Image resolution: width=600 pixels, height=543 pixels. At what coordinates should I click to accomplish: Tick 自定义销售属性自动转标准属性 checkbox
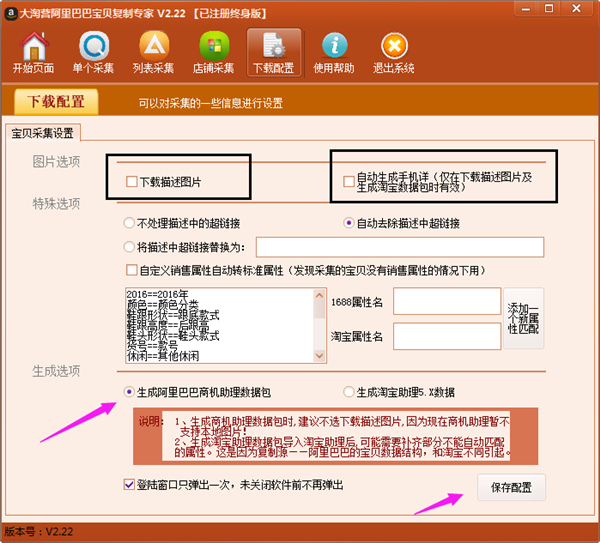click(x=132, y=270)
